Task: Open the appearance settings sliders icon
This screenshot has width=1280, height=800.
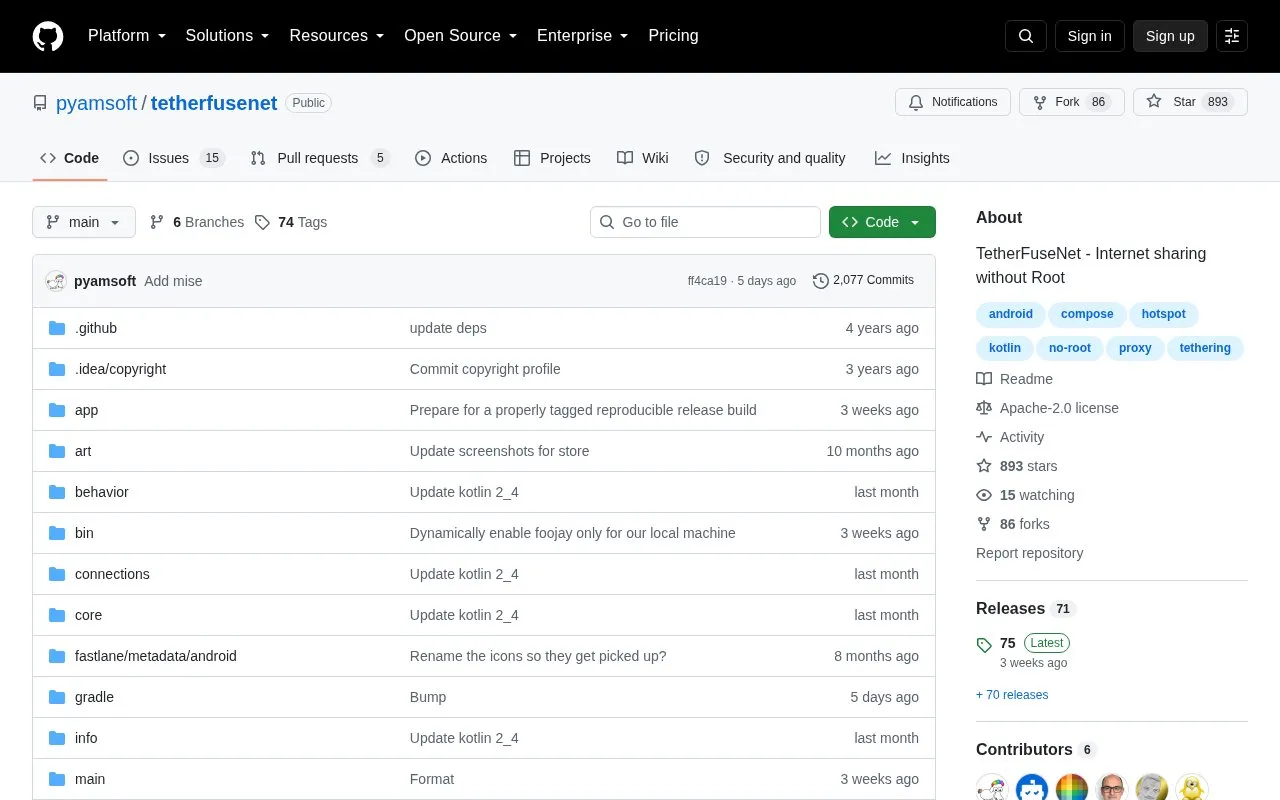Action: [1232, 36]
